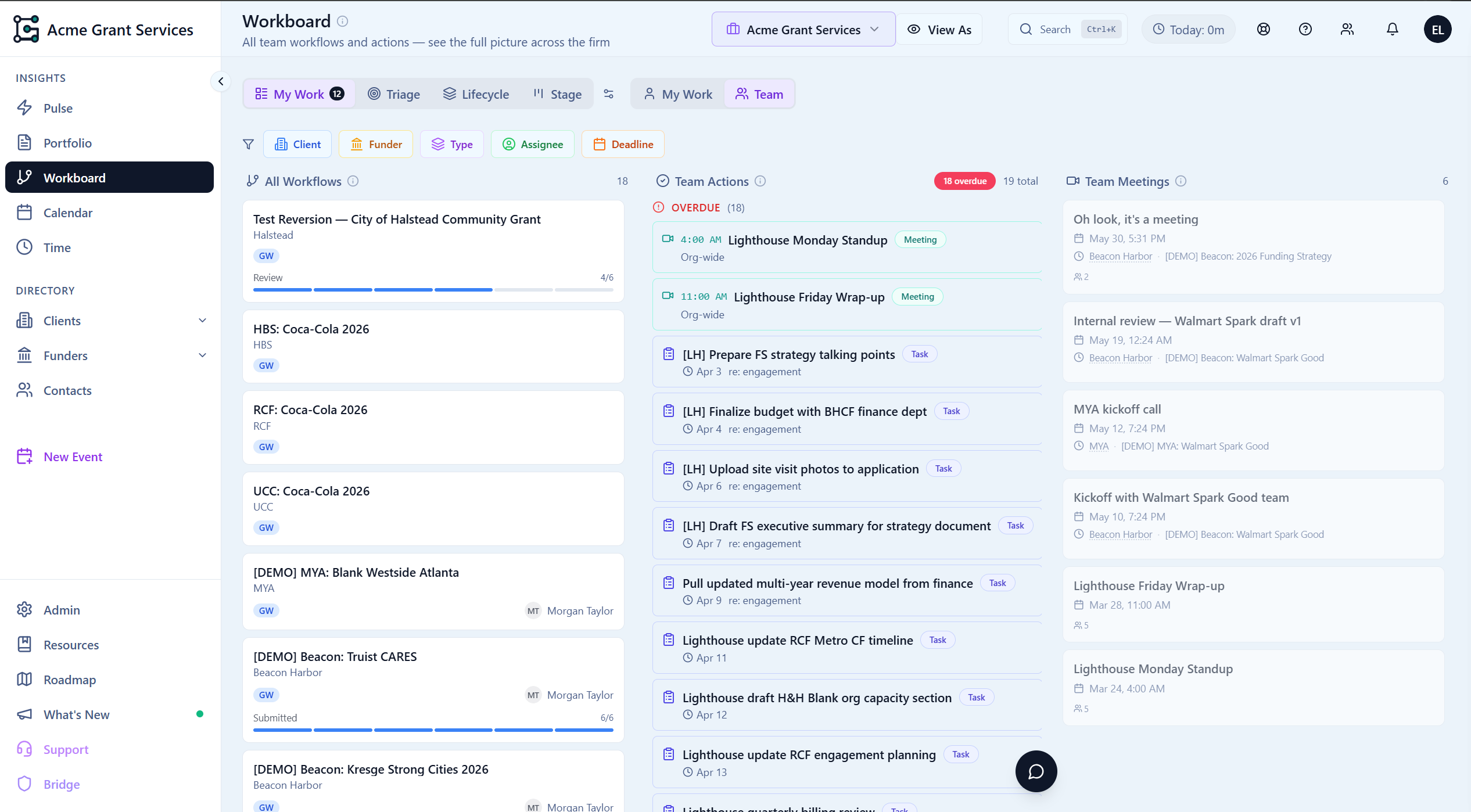The image size is (1471, 812).
Task: Click the Resources bookmark icon in sidebar
Action: pyautogui.click(x=24, y=645)
